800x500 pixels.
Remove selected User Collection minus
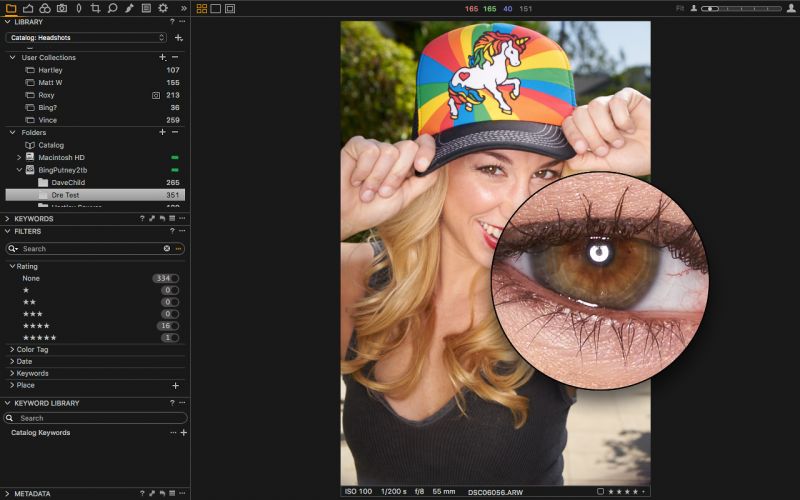point(175,57)
